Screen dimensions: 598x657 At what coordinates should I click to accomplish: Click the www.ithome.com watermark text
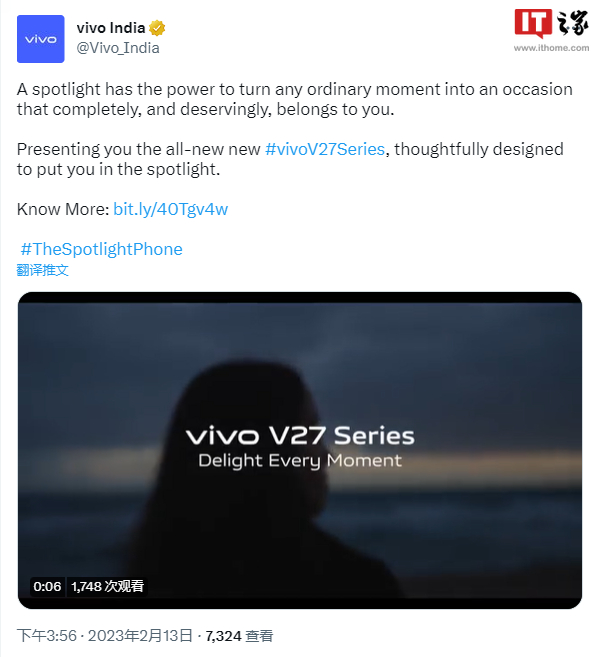point(551,48)
